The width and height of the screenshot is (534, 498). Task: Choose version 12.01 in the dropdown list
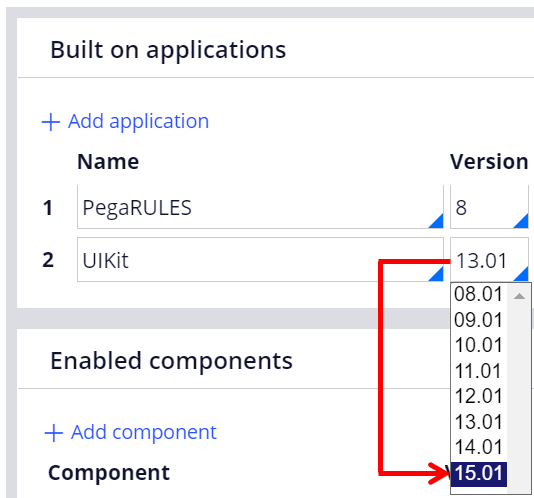click(x=478, y=396)
